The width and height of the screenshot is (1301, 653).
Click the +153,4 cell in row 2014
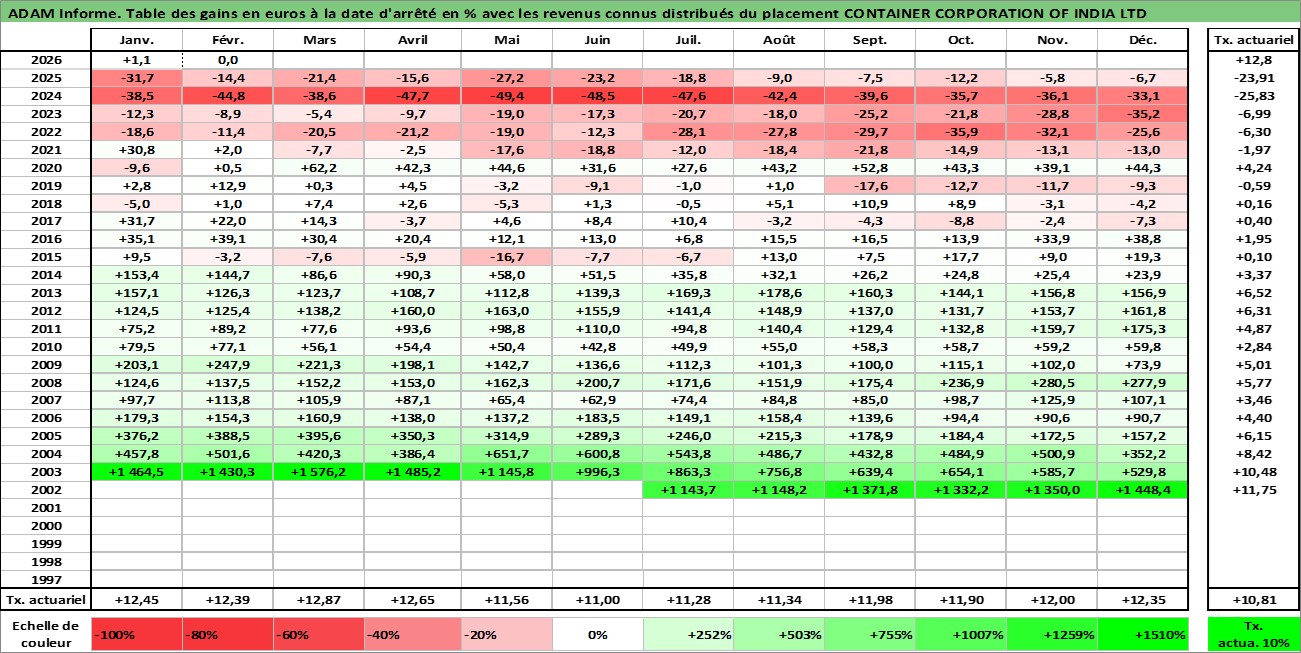tap(136, 275)
